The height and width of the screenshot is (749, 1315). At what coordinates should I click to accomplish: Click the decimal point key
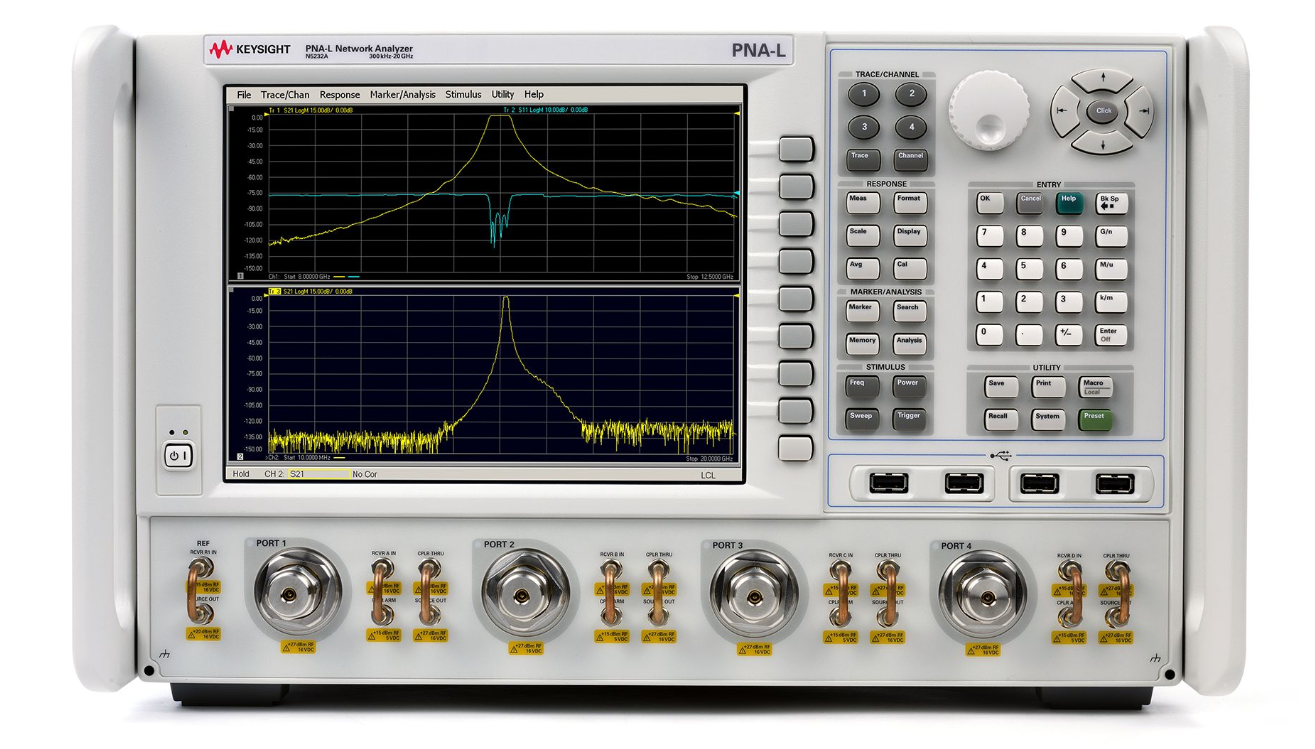pyautogui.click(x=1030, y=335)
